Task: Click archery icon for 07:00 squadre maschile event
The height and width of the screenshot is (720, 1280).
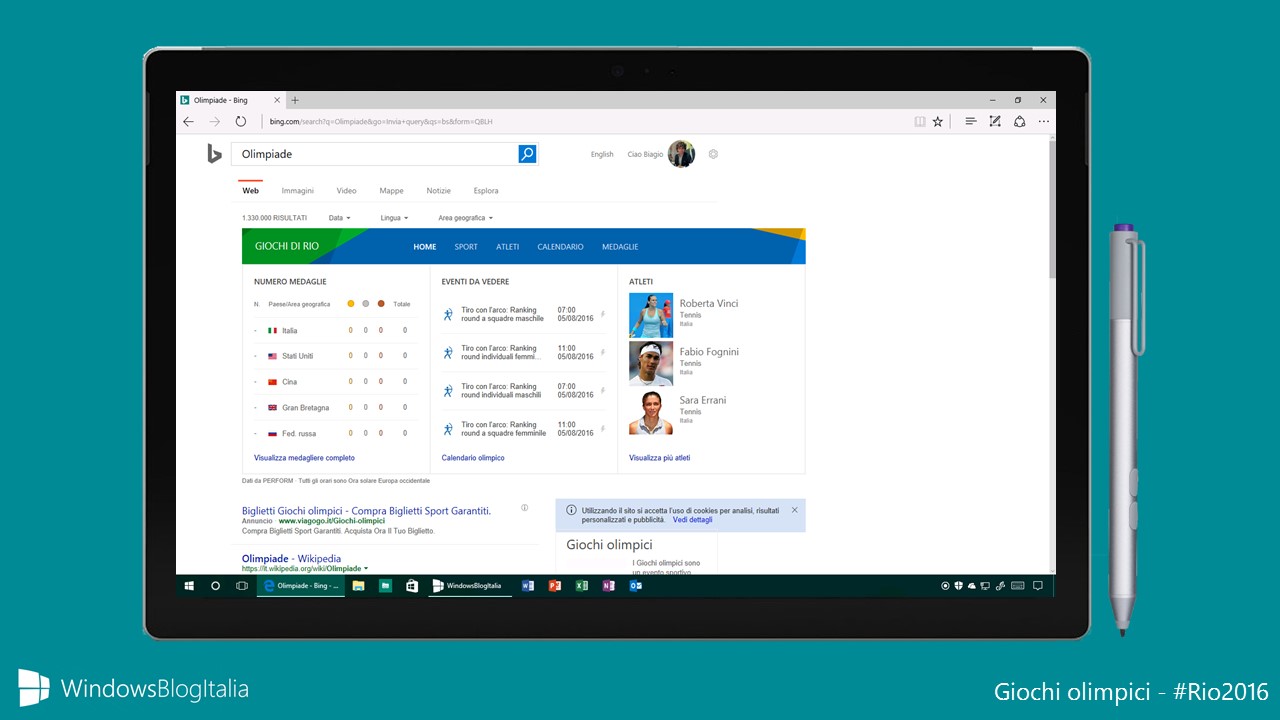Action: 448,315
